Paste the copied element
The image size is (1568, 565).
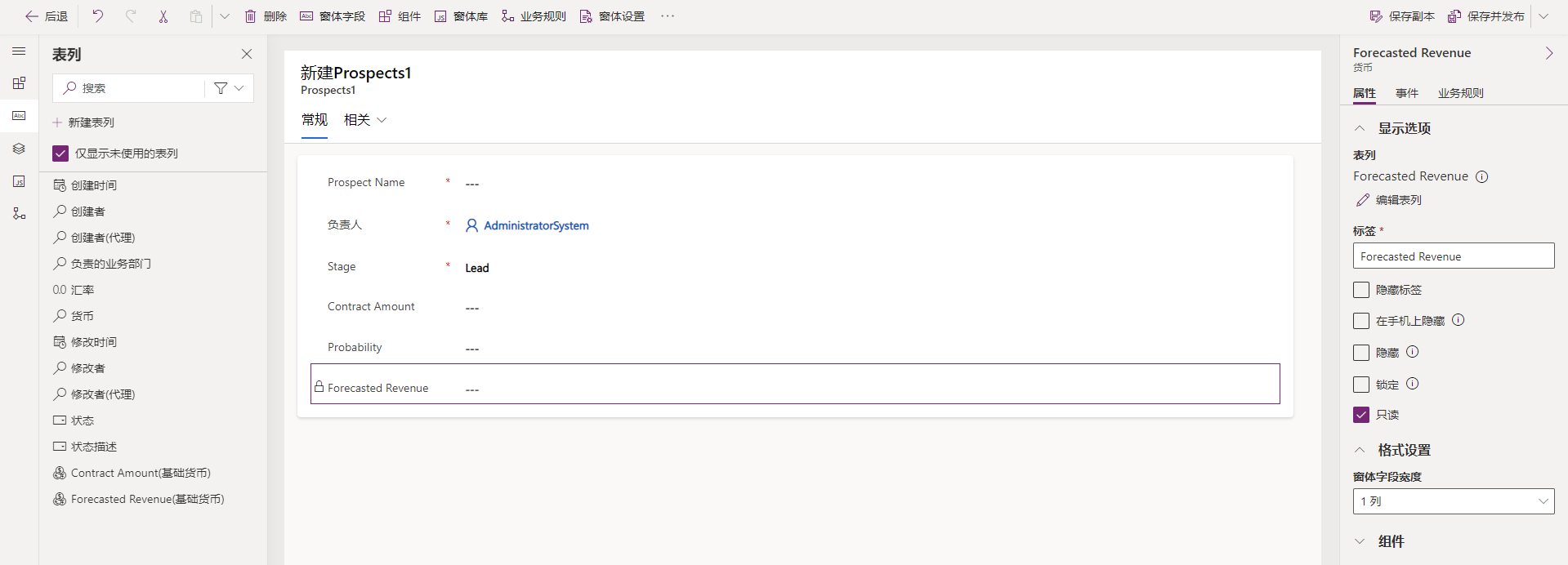click(x=196, y=16)
